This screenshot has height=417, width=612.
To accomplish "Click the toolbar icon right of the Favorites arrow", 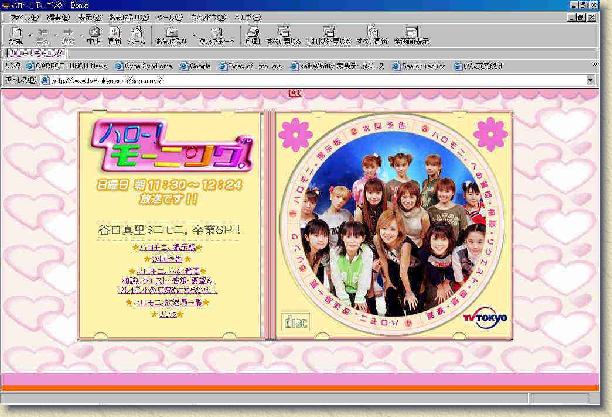I will [x=217, y=35].
